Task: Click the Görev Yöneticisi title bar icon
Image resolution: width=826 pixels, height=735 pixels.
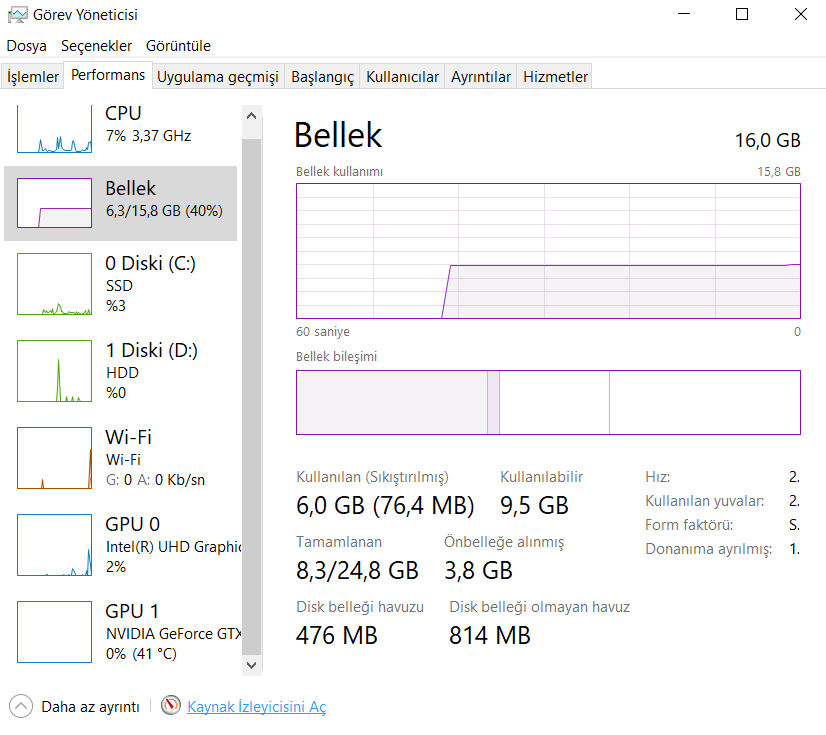Action: pos(17,15)
